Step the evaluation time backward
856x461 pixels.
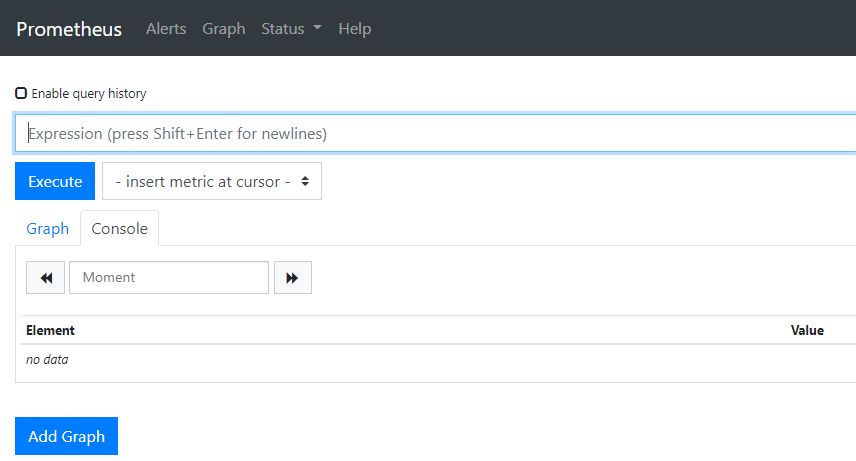click(x=45, y=278)
